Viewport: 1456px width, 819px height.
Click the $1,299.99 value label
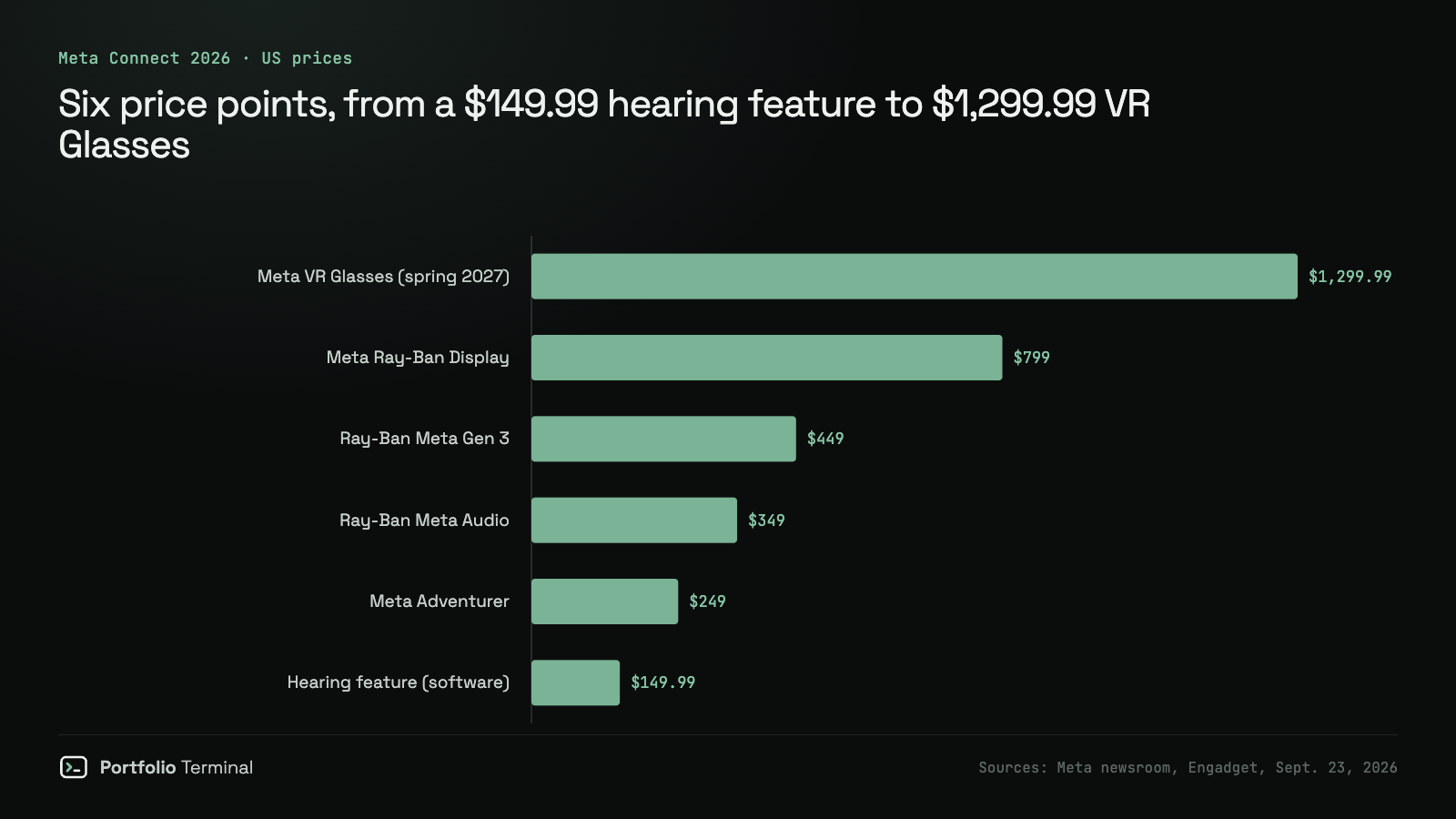(1350, 277)
